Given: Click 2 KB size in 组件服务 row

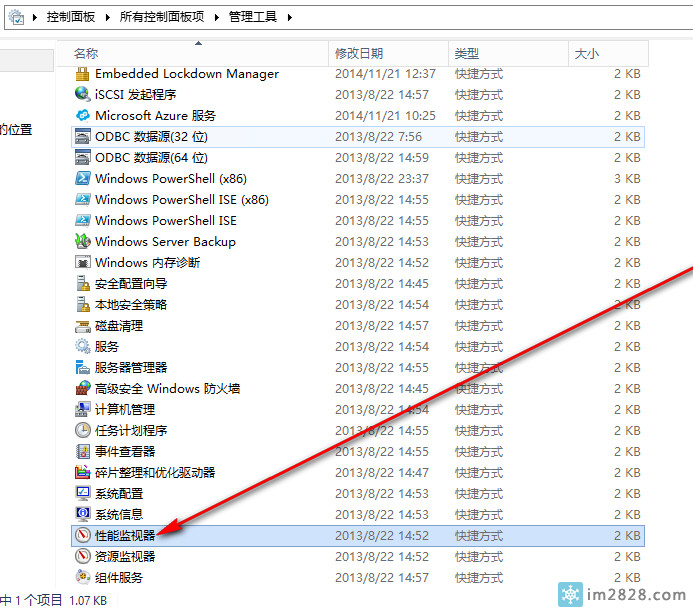Looking at the screenshot, I should [627, 578].
